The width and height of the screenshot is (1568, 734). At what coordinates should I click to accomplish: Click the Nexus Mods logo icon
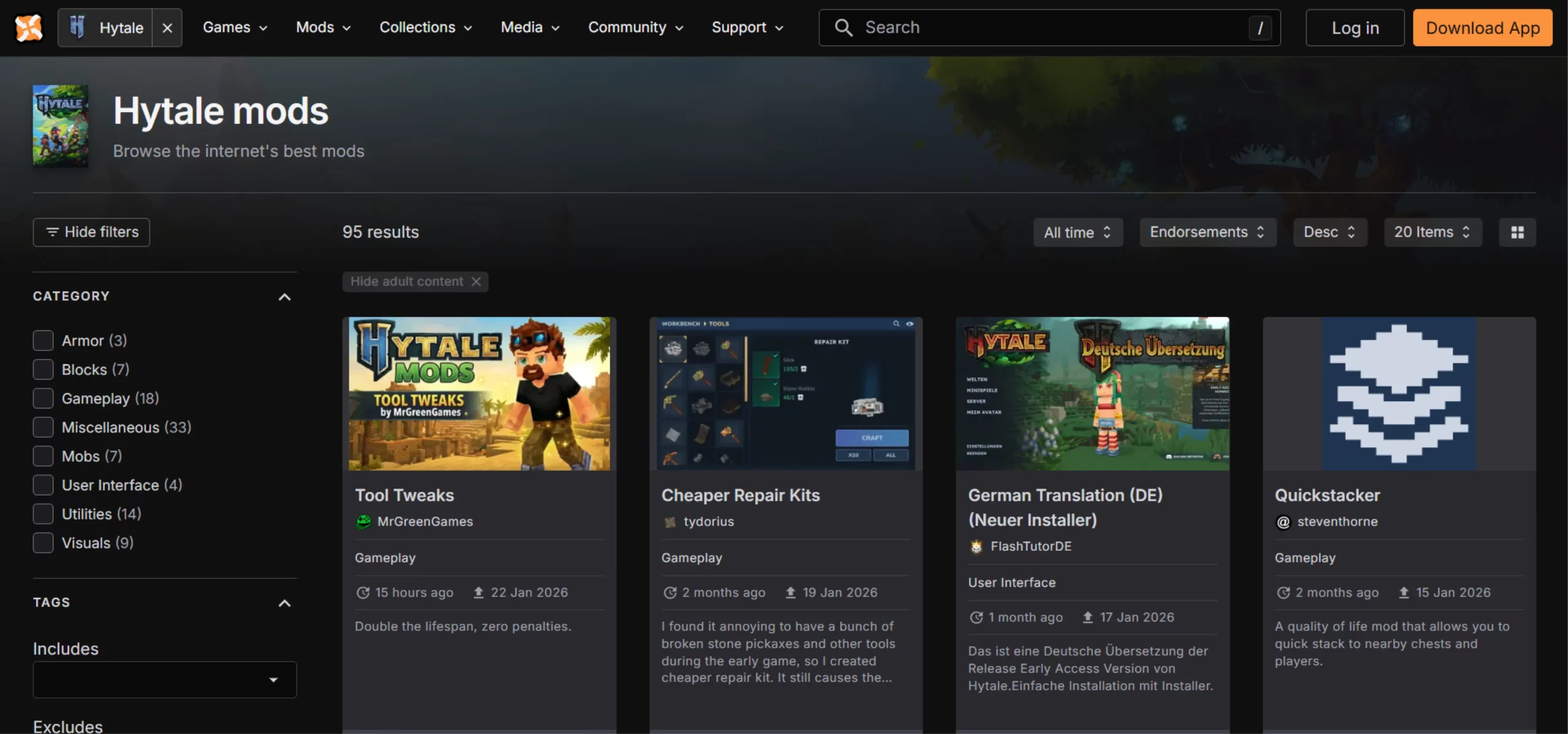(x=28, y=28)
